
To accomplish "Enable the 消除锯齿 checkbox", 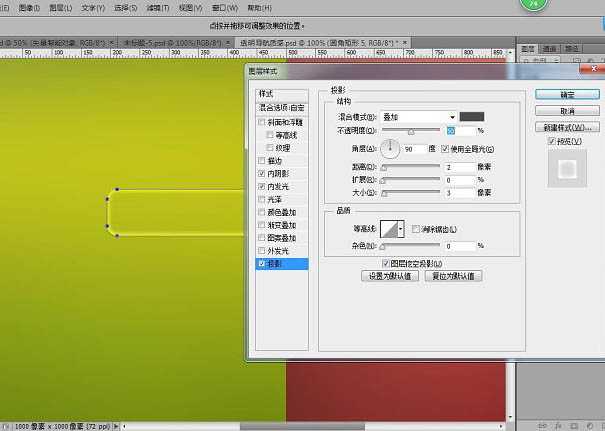I will click(416, 229).
